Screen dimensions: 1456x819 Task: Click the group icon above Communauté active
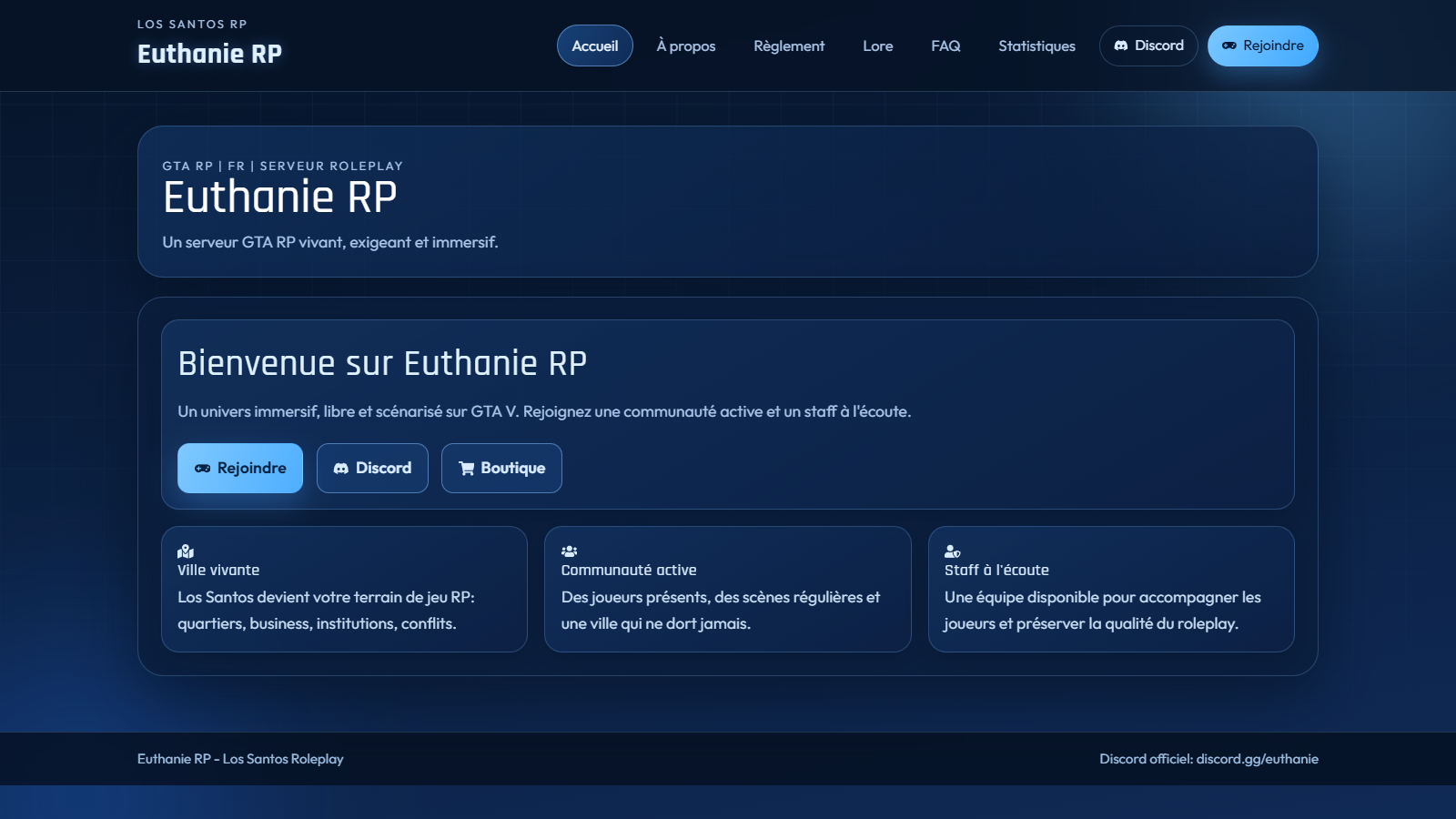pyautogui.click(x=569, y=550)
